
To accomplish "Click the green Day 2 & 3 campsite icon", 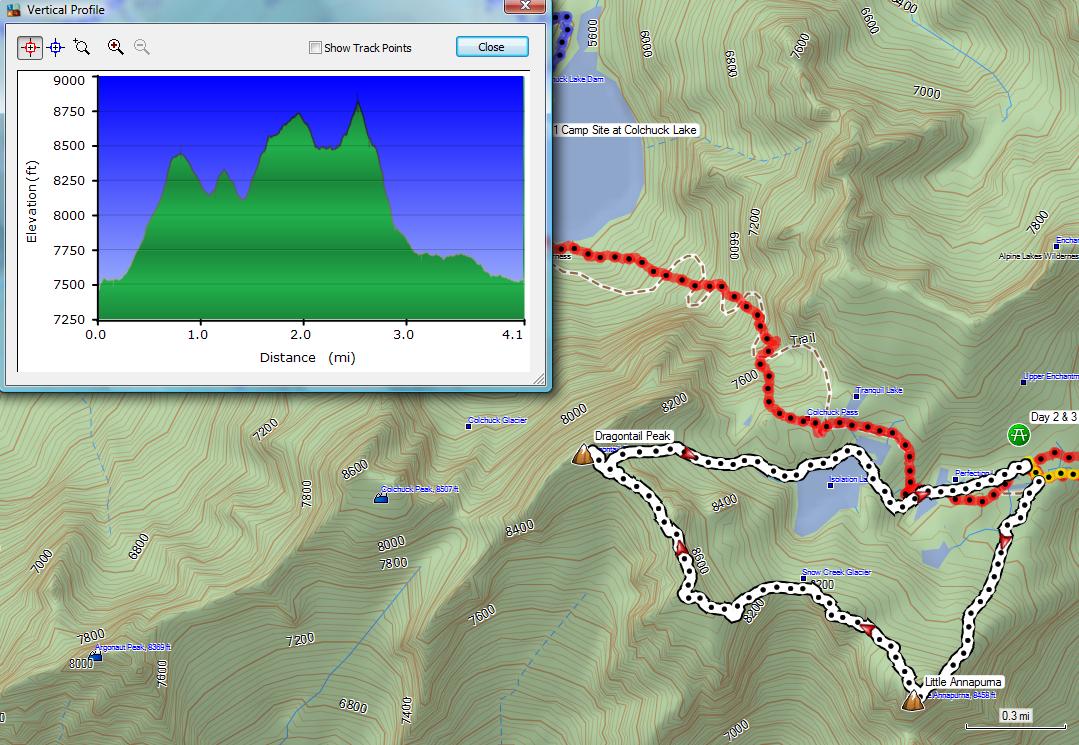I will pyautogui.click(x=1018, y=435).
